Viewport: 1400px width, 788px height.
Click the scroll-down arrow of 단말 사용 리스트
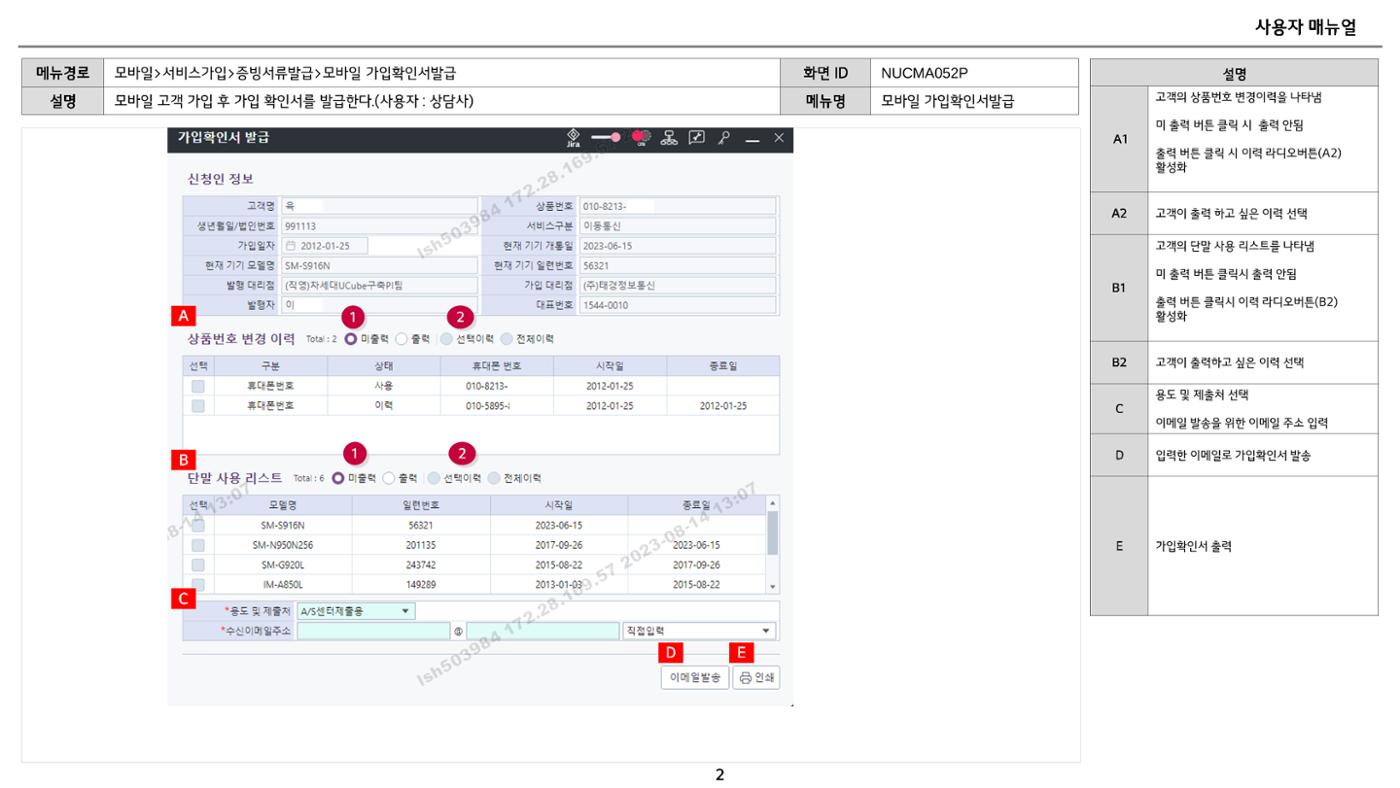coord(771,587)
